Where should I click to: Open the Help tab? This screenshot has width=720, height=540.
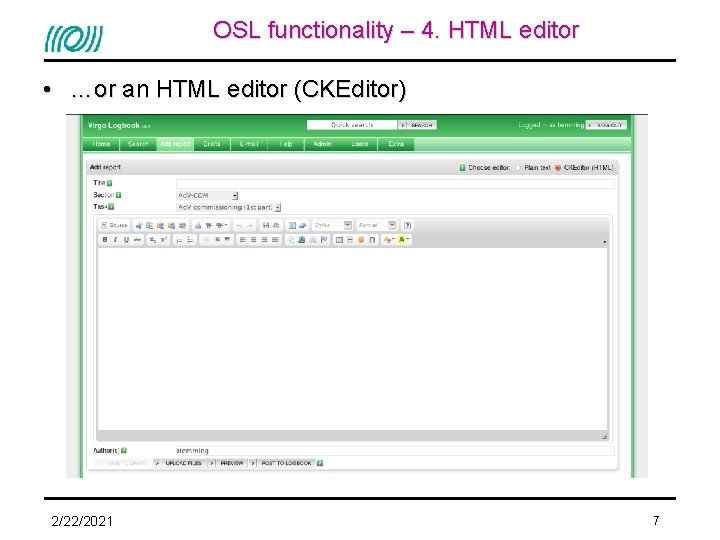[x=286, y=144]
